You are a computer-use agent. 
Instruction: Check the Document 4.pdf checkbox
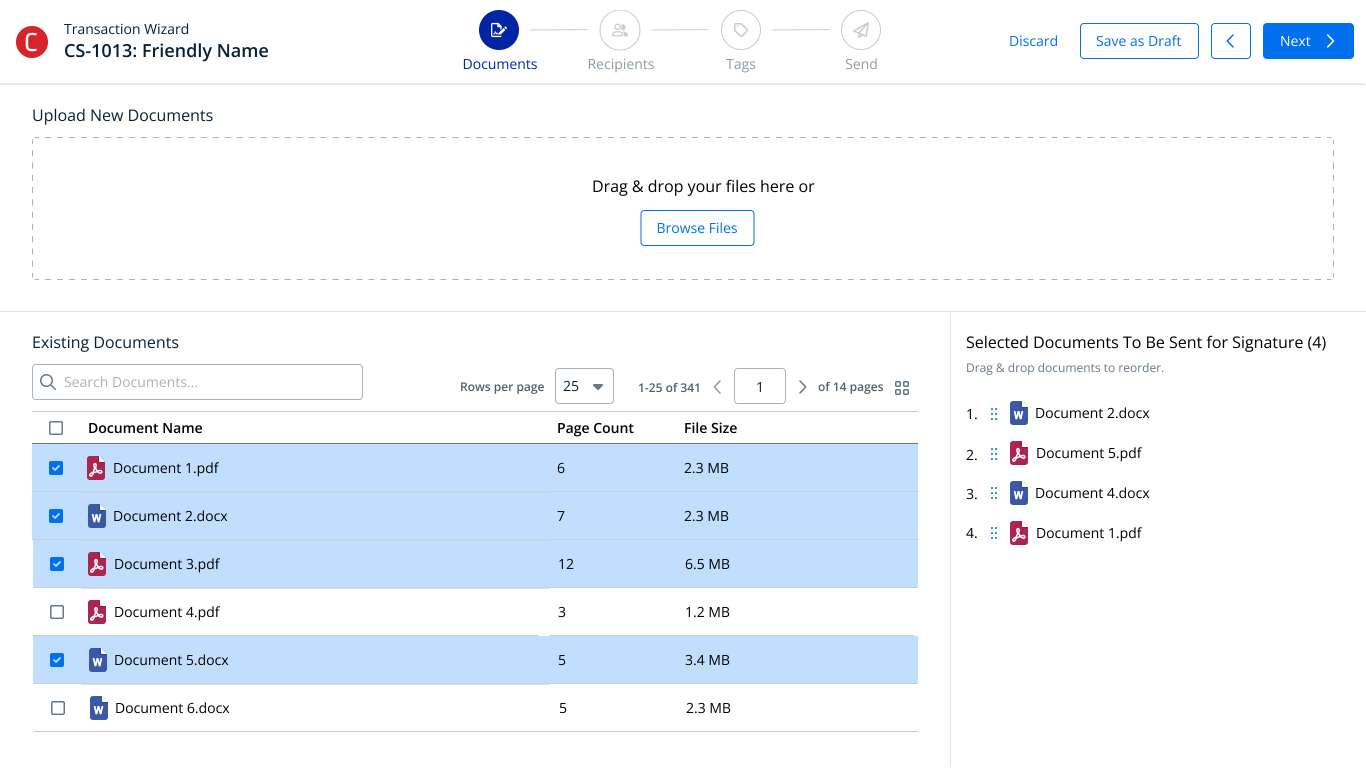(57, 612)
